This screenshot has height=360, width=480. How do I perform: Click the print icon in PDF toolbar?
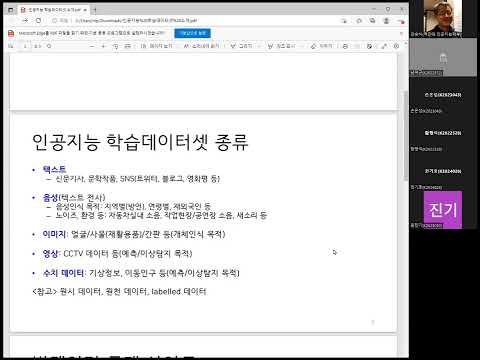[x=345, y=46]
